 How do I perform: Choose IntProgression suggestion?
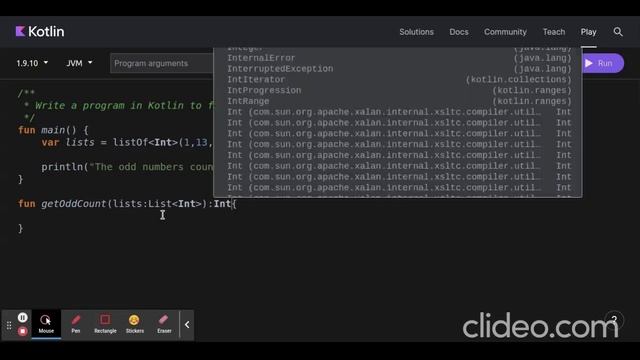[398, 91]
